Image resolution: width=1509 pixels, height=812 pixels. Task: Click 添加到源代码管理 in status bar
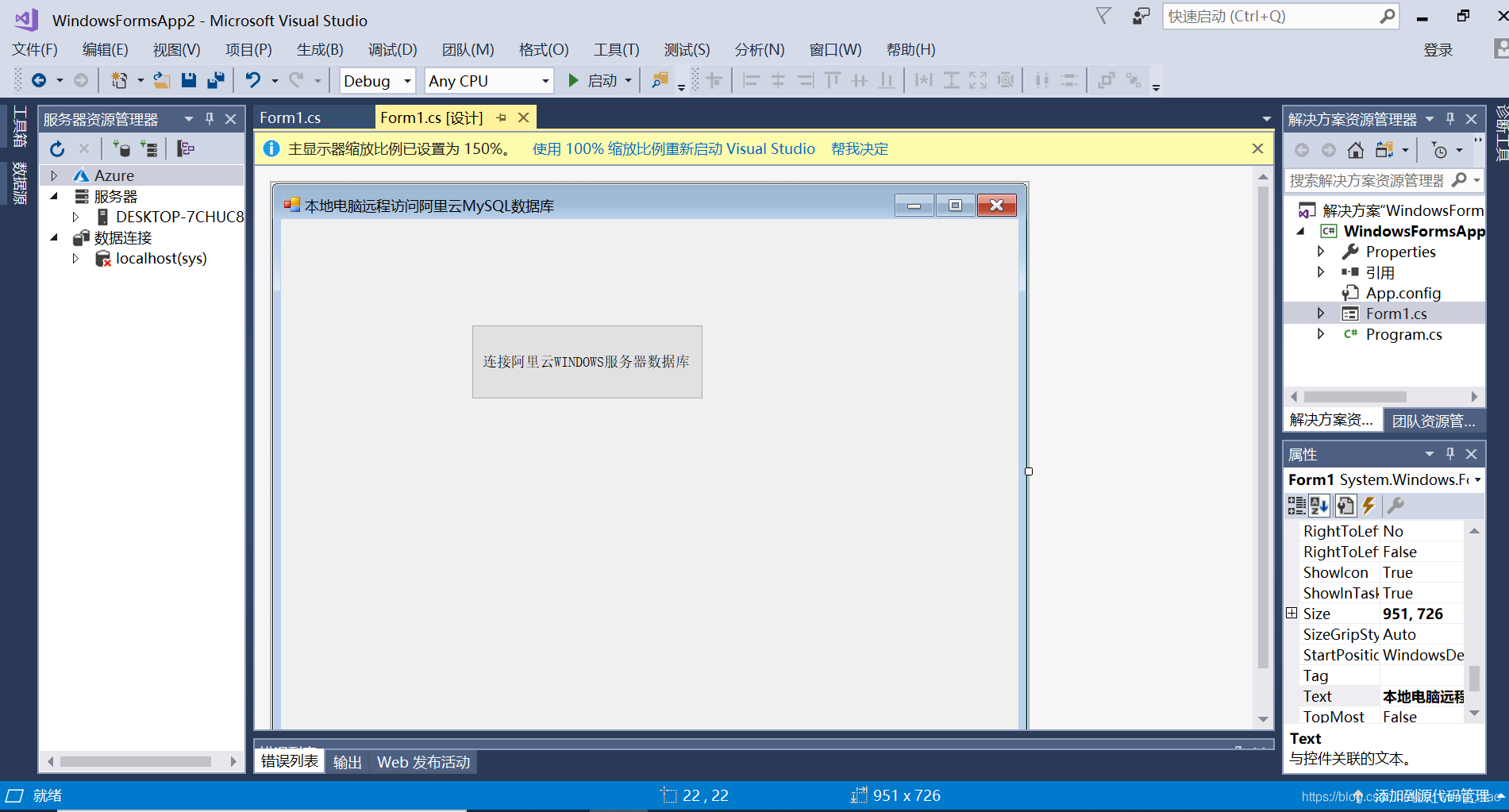click(x=1433, y=795)
